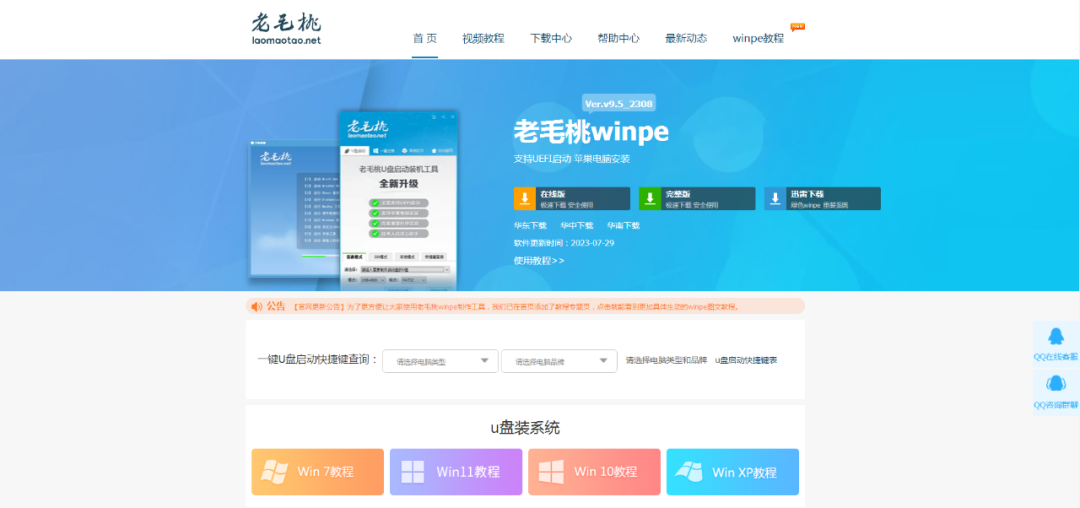Viewport: 1080px width, 508px height.
Task: Click the Ver.v9.5_2308 version badge
Action: click(619, 104)
